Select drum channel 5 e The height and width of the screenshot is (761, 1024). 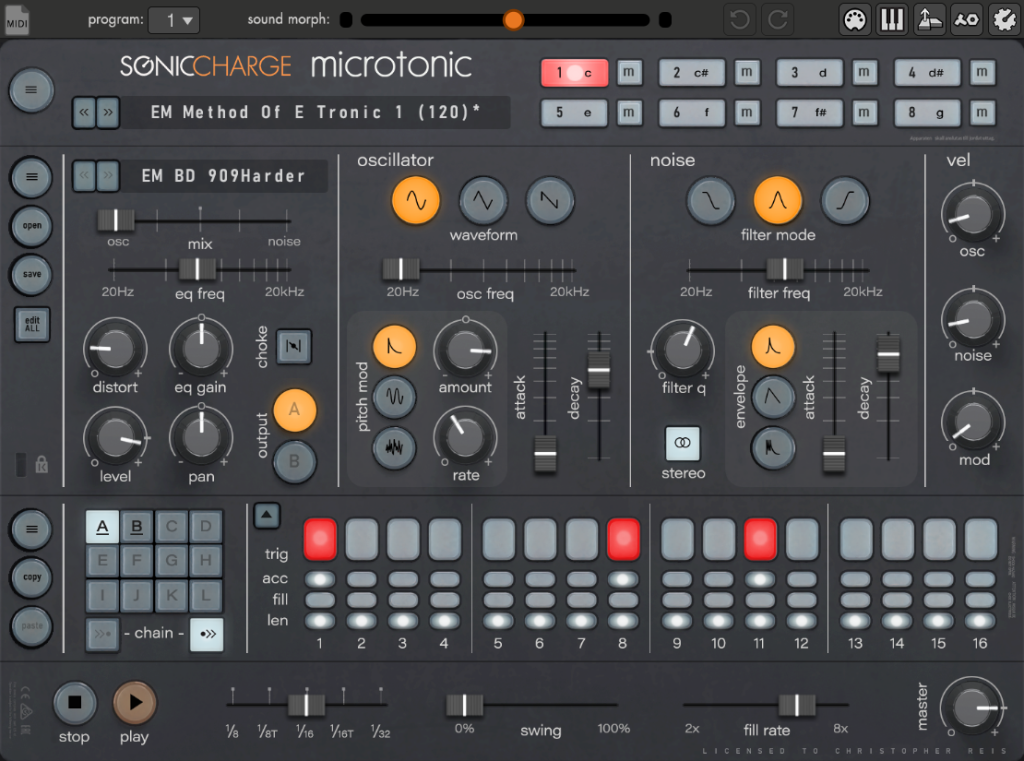(x=574, y=112)
